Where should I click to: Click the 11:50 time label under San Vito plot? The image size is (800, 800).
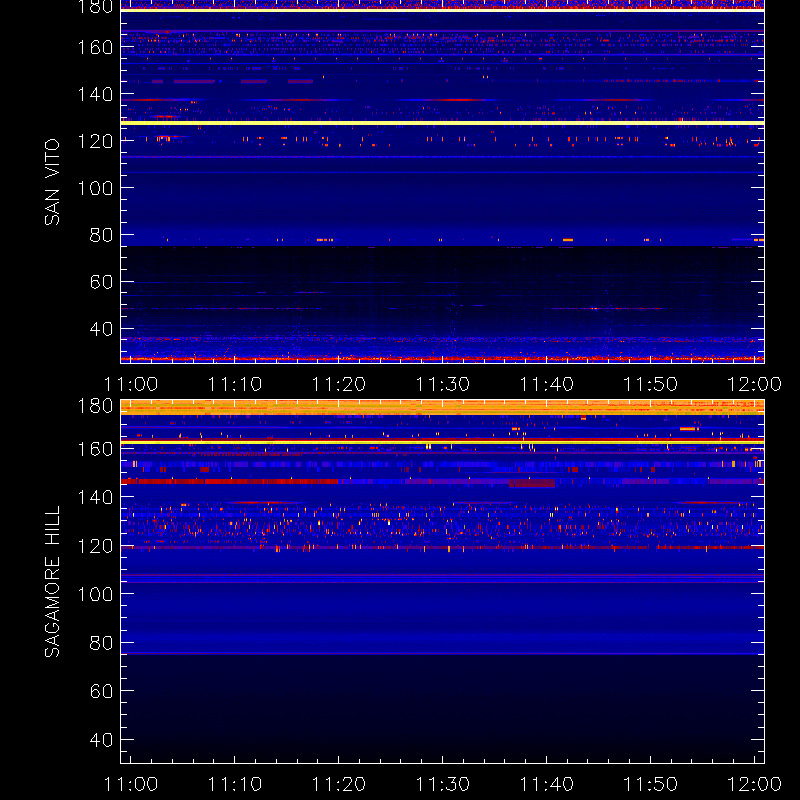[651, 384]
